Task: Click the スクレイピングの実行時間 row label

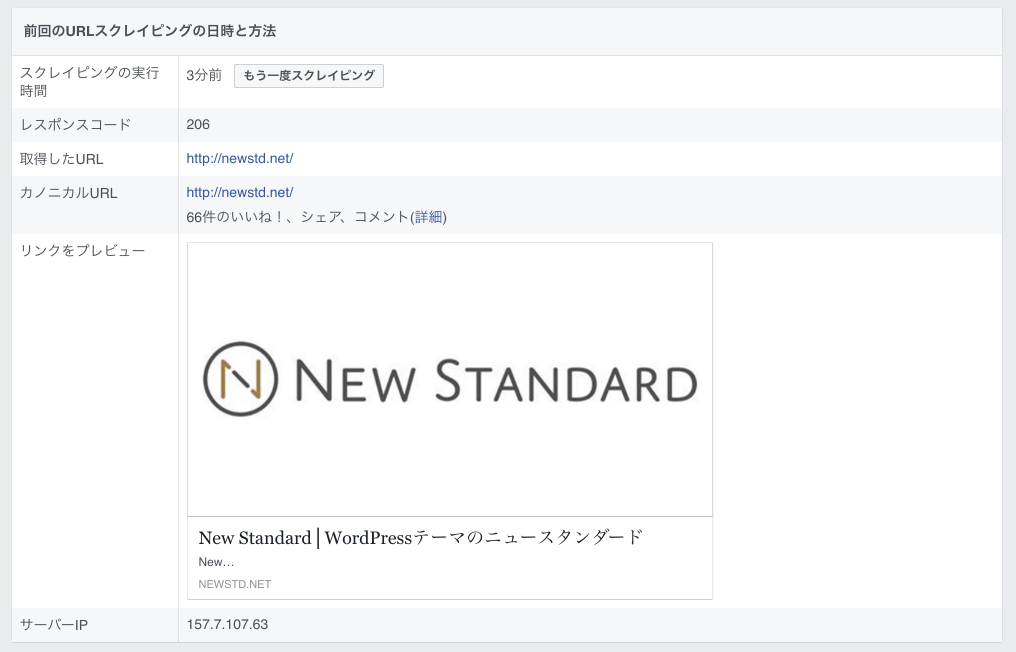Action: [89, 81]
